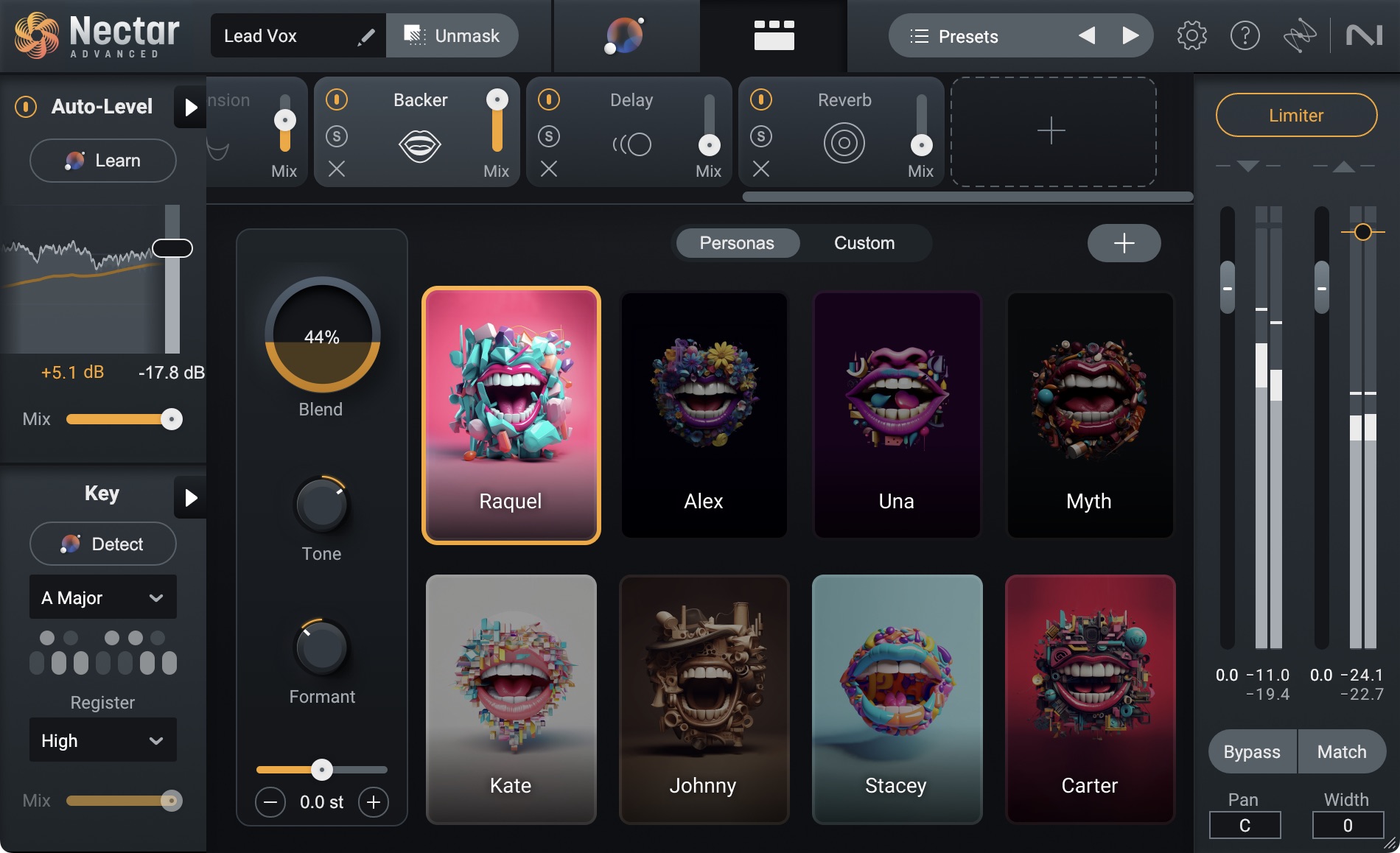Toggle the Backer module power button
This screenshot has width=1400, height=853.
pyautogui.click(x=337, y=100)
